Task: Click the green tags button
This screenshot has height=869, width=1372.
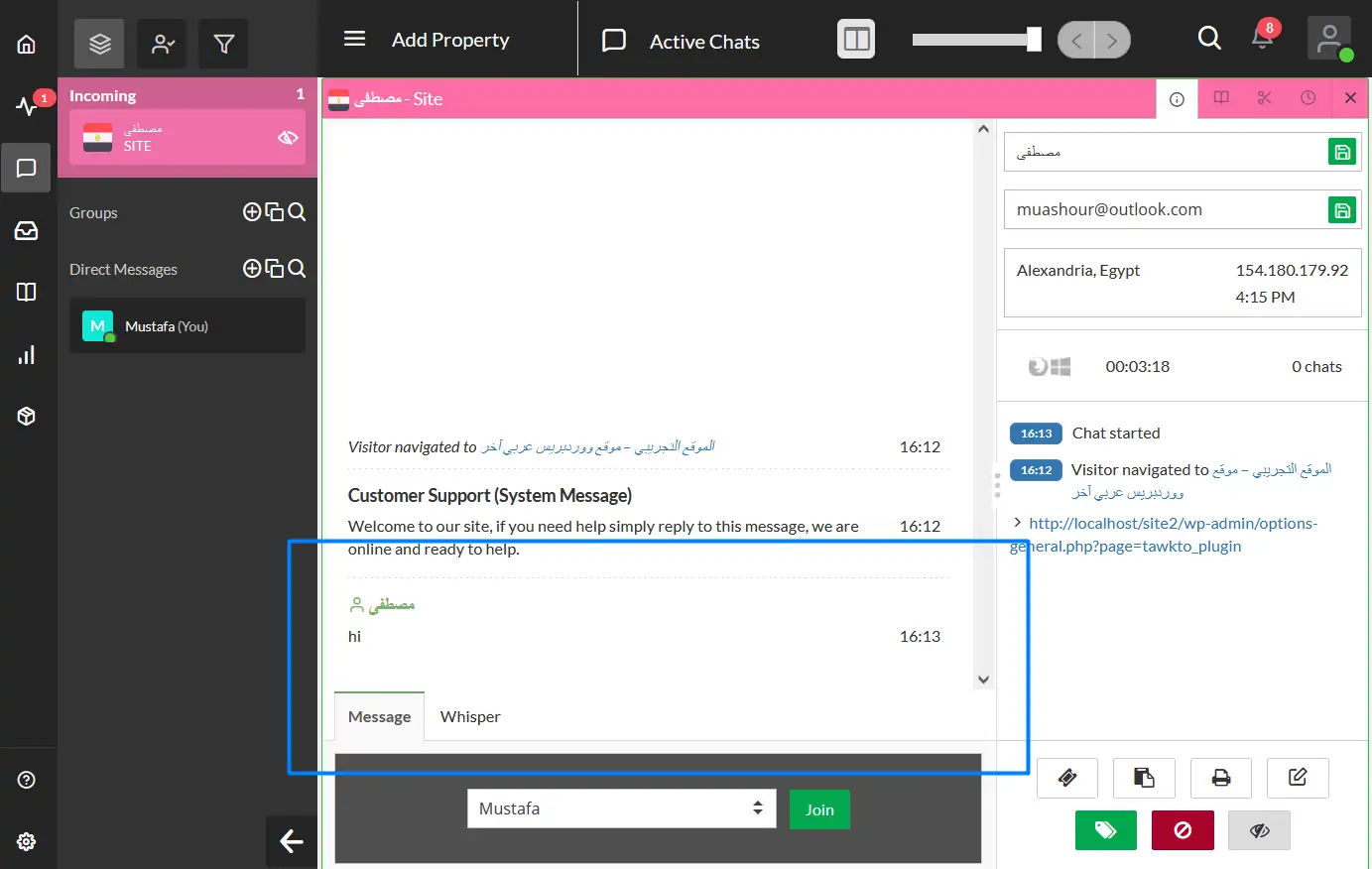Action: click(x=1106, y=830)
